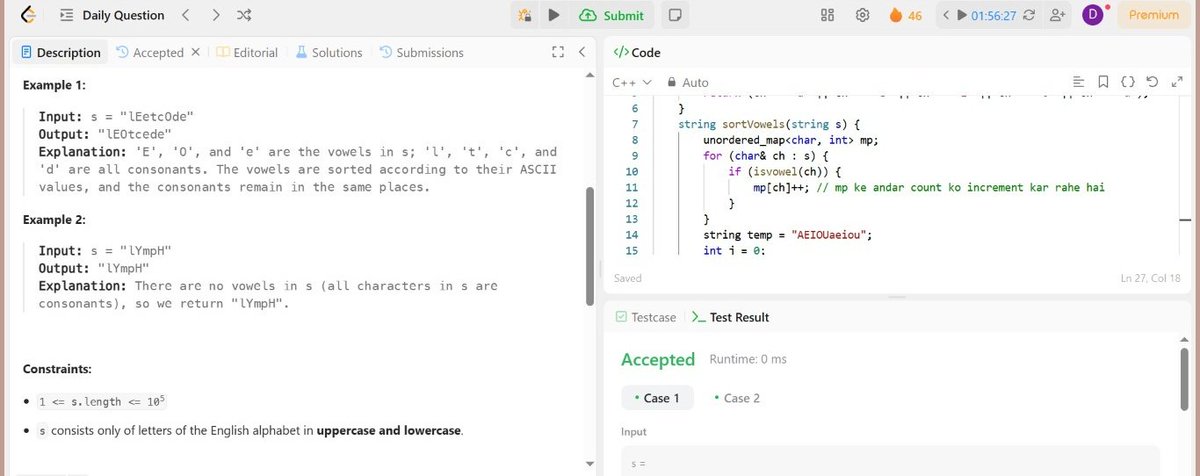The image size is (1200, 476).
Task: Reset the timer
Action: click(x=1030, y=15)
